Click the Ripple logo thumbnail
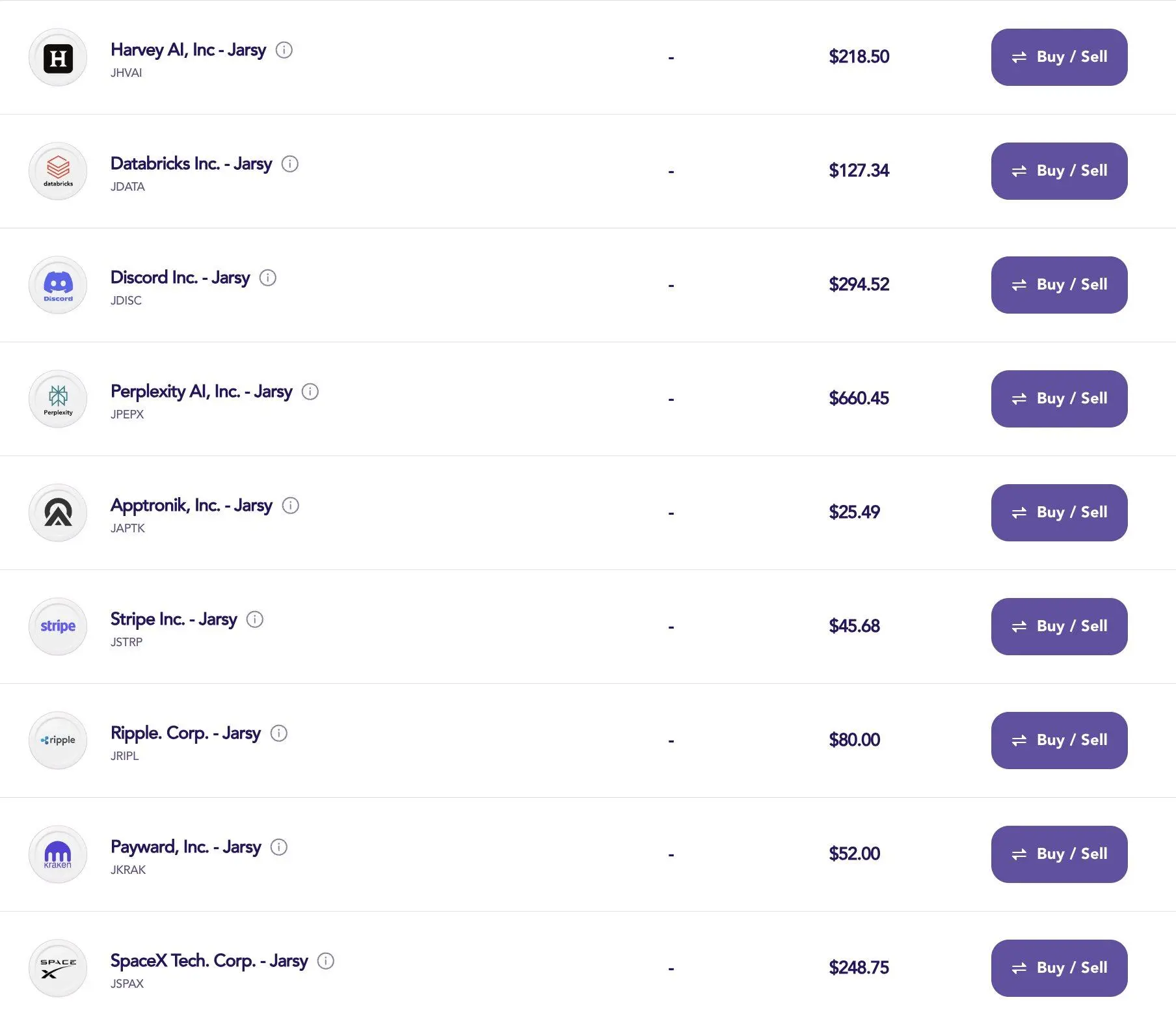This screenshot has width=1176, height=1019. point(58,740)
